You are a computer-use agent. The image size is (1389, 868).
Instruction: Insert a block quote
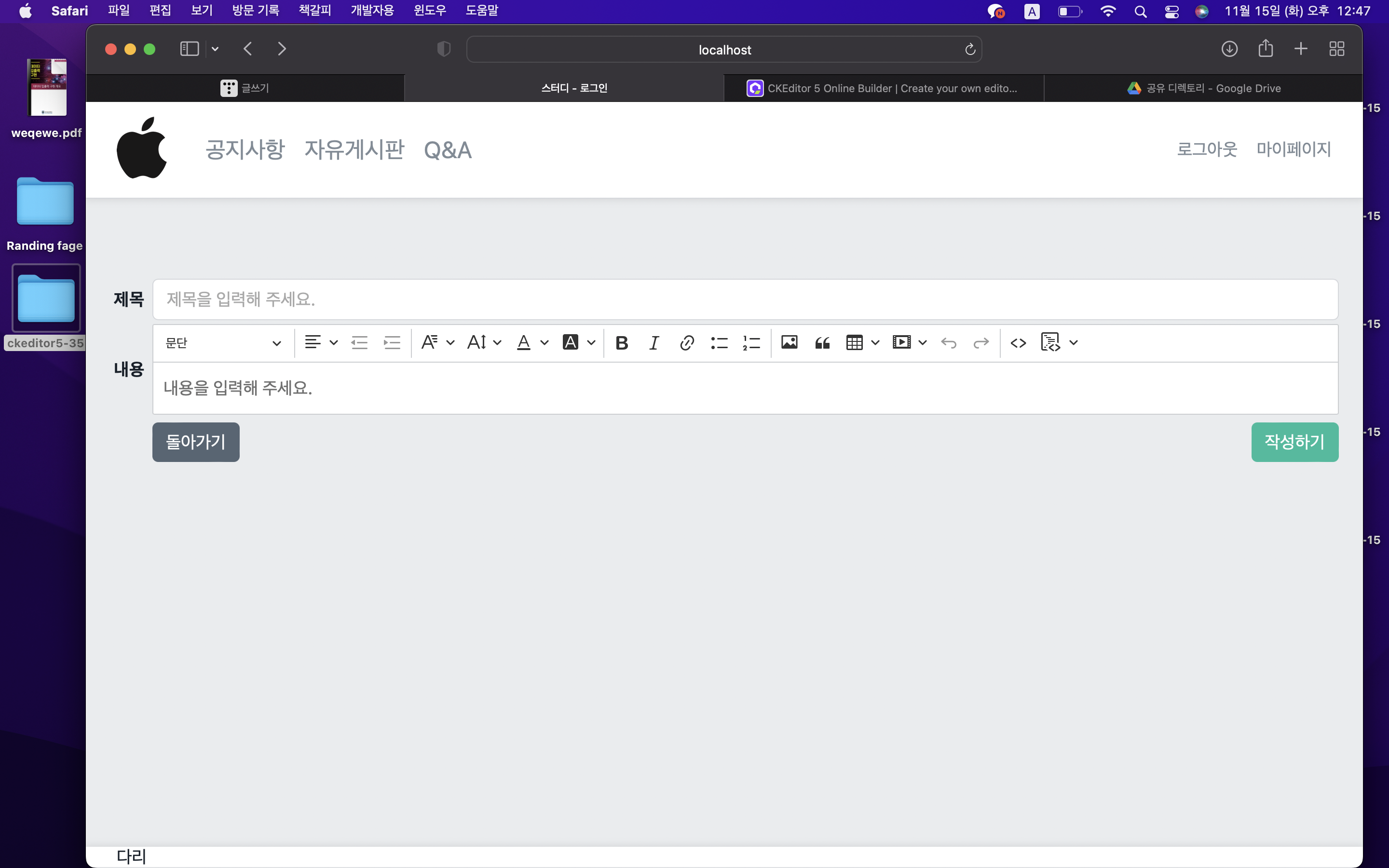click(x=822, y=343)
